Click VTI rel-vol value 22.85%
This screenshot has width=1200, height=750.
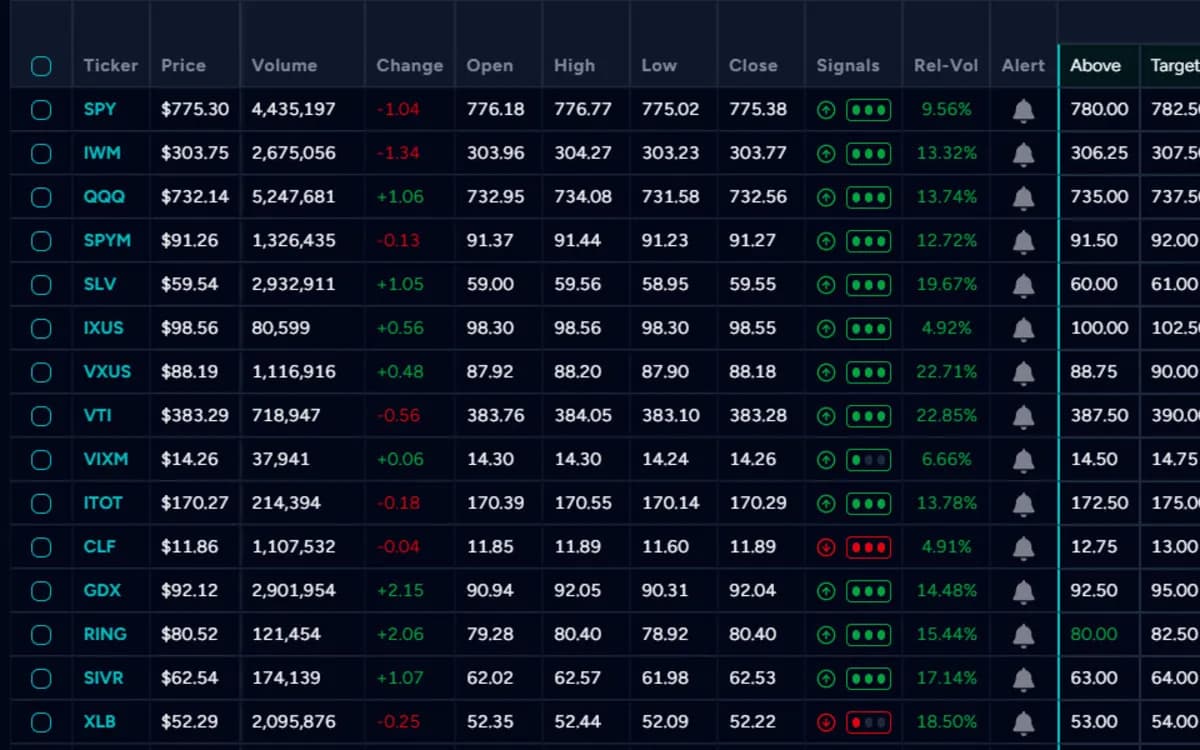tap(947, 416)
